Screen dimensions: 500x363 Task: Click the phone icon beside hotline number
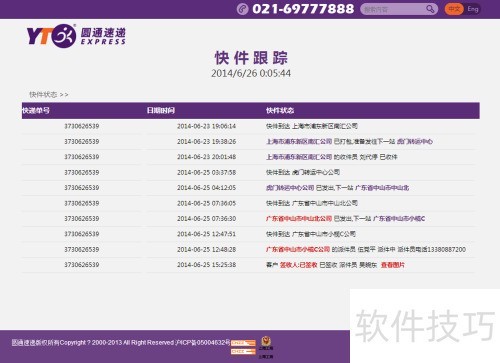243,9
